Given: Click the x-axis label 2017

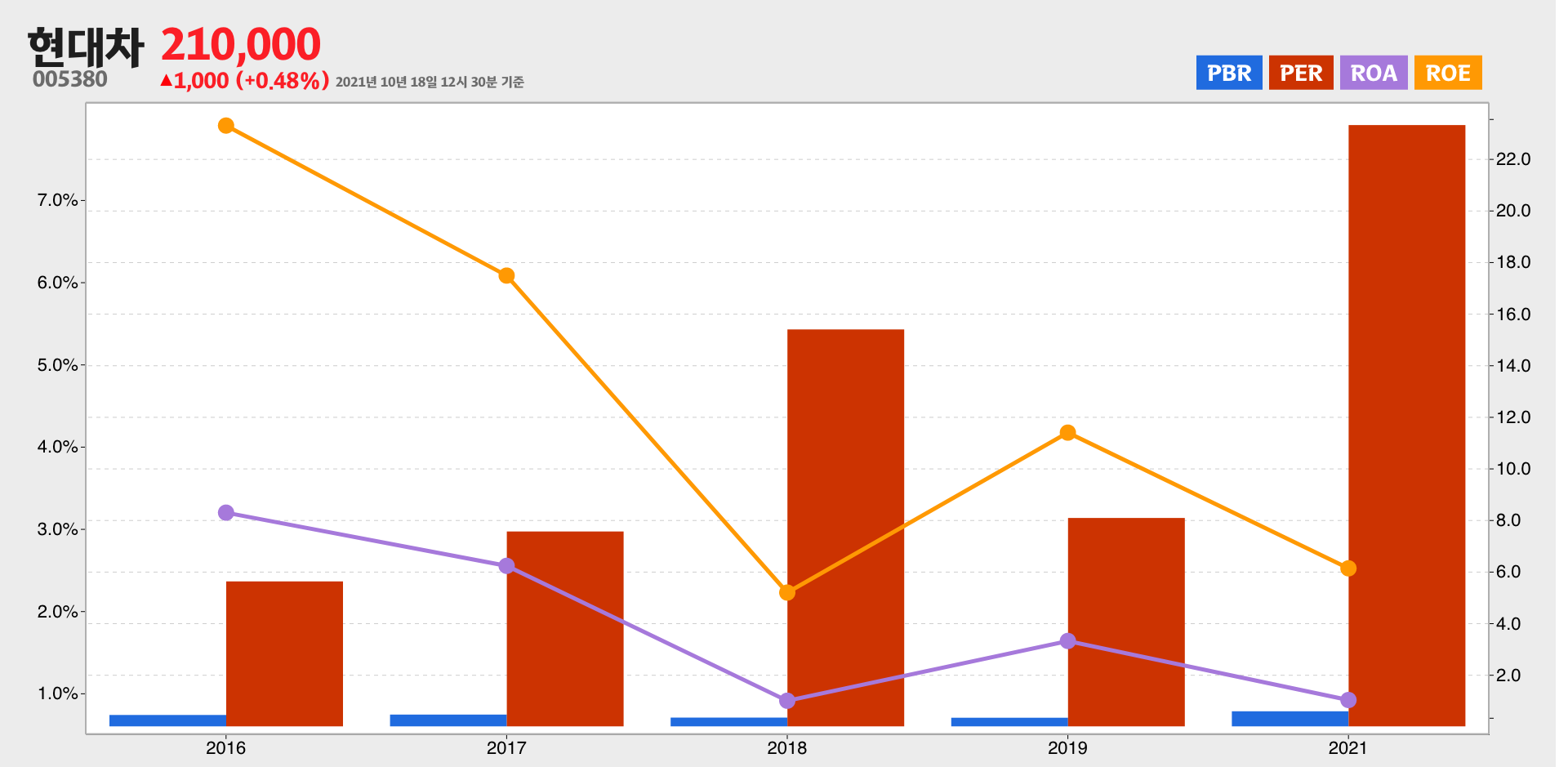Looking at the screenshot, I should click(506, 747).
